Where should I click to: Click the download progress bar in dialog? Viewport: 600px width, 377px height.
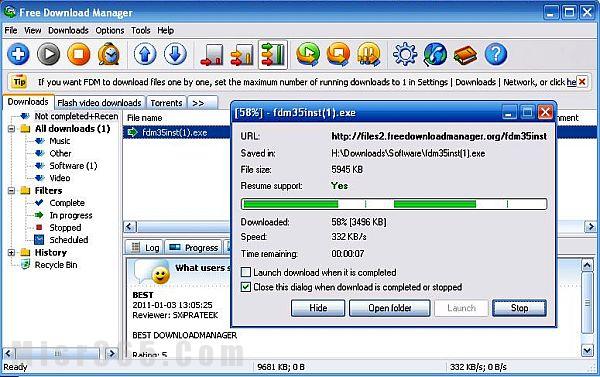(x=394, y=204)
